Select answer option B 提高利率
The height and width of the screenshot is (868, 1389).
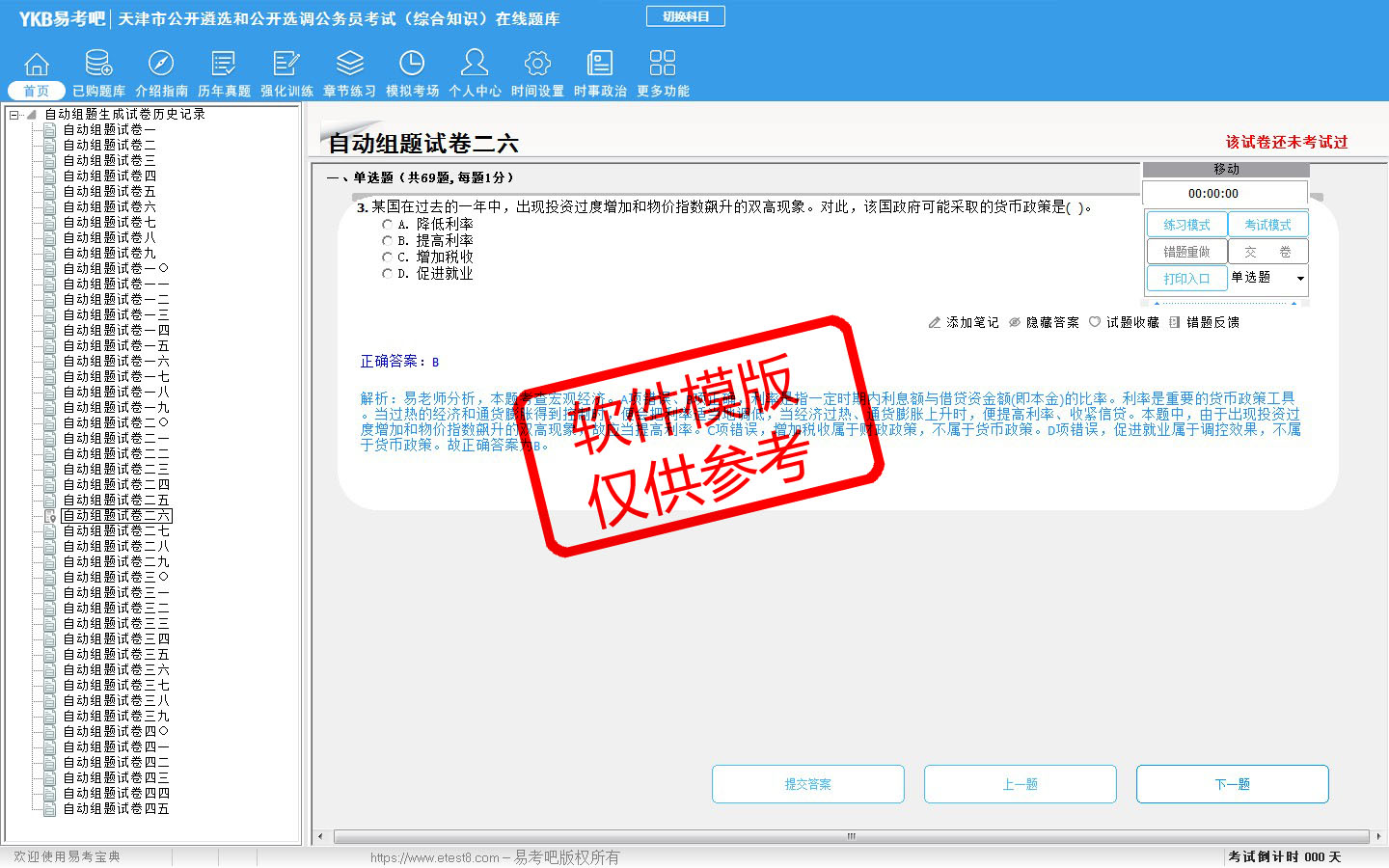click(x=388, y=241)
